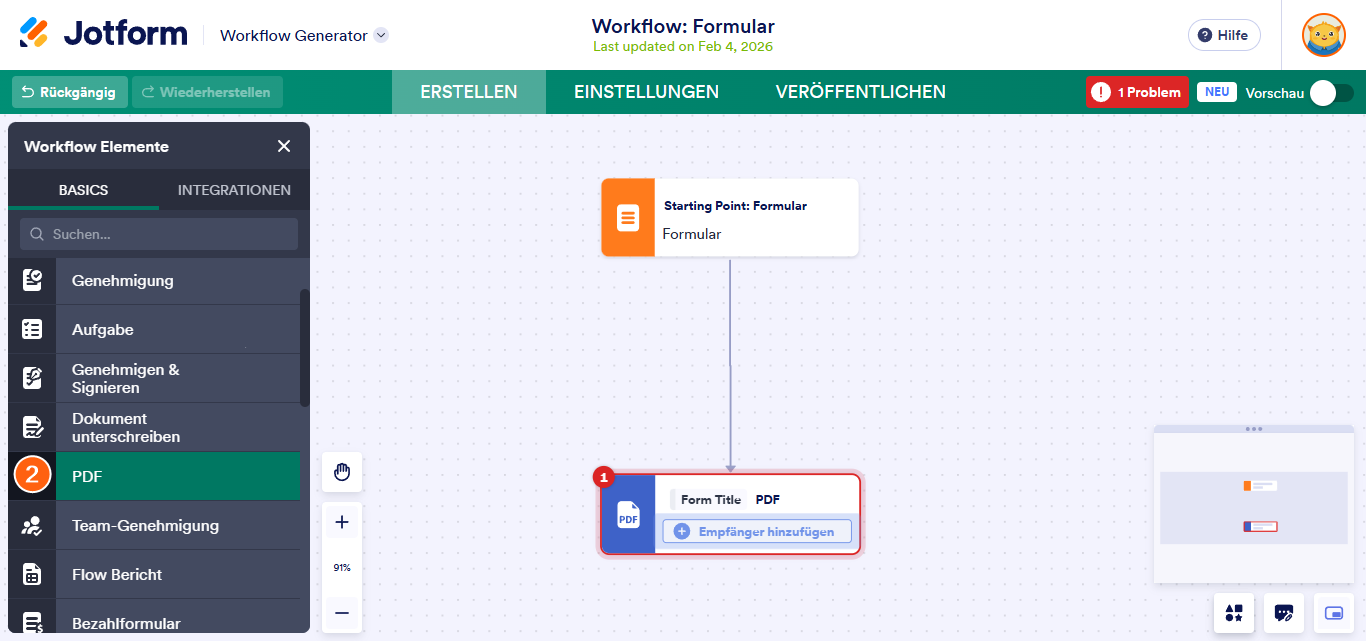
Task: Click the shapes element library icon bottom right
Action: (1233, 613)
